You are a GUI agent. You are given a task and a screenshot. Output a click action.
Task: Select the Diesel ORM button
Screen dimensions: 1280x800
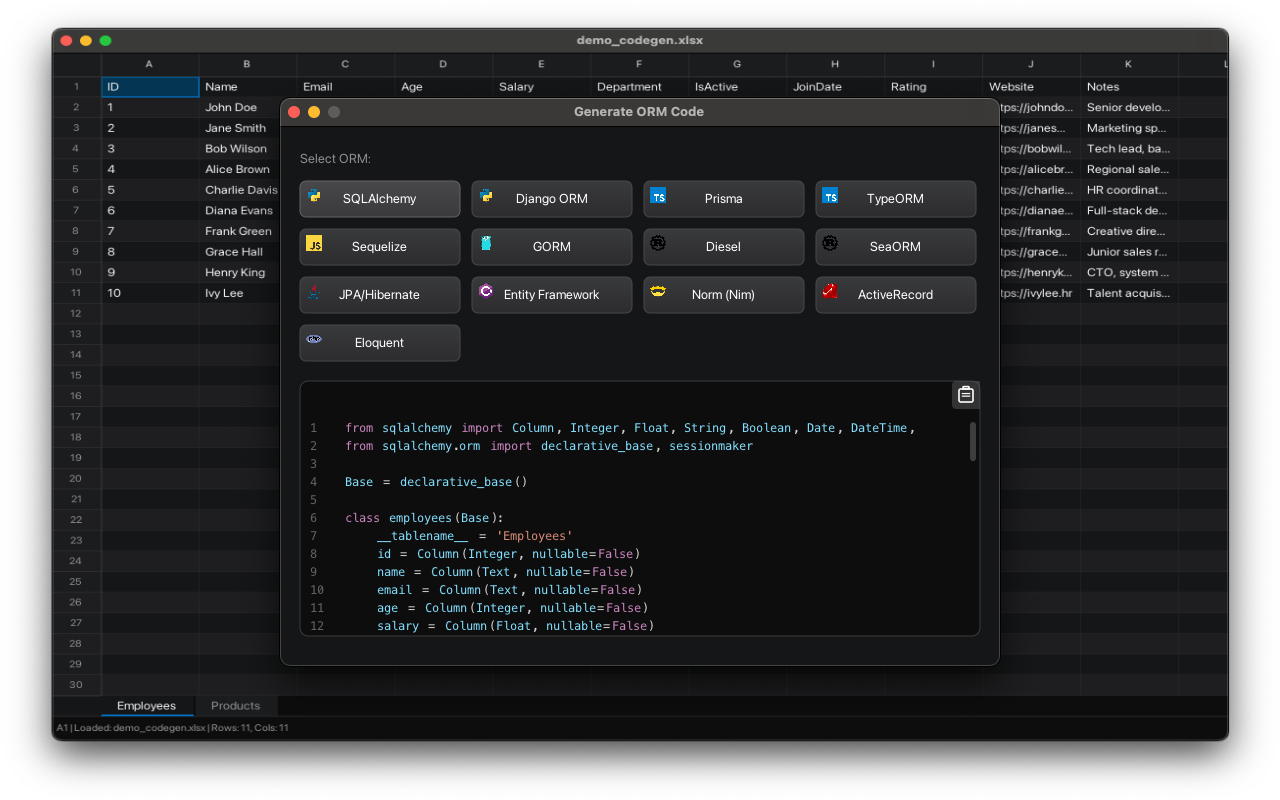tap(724, 247)
